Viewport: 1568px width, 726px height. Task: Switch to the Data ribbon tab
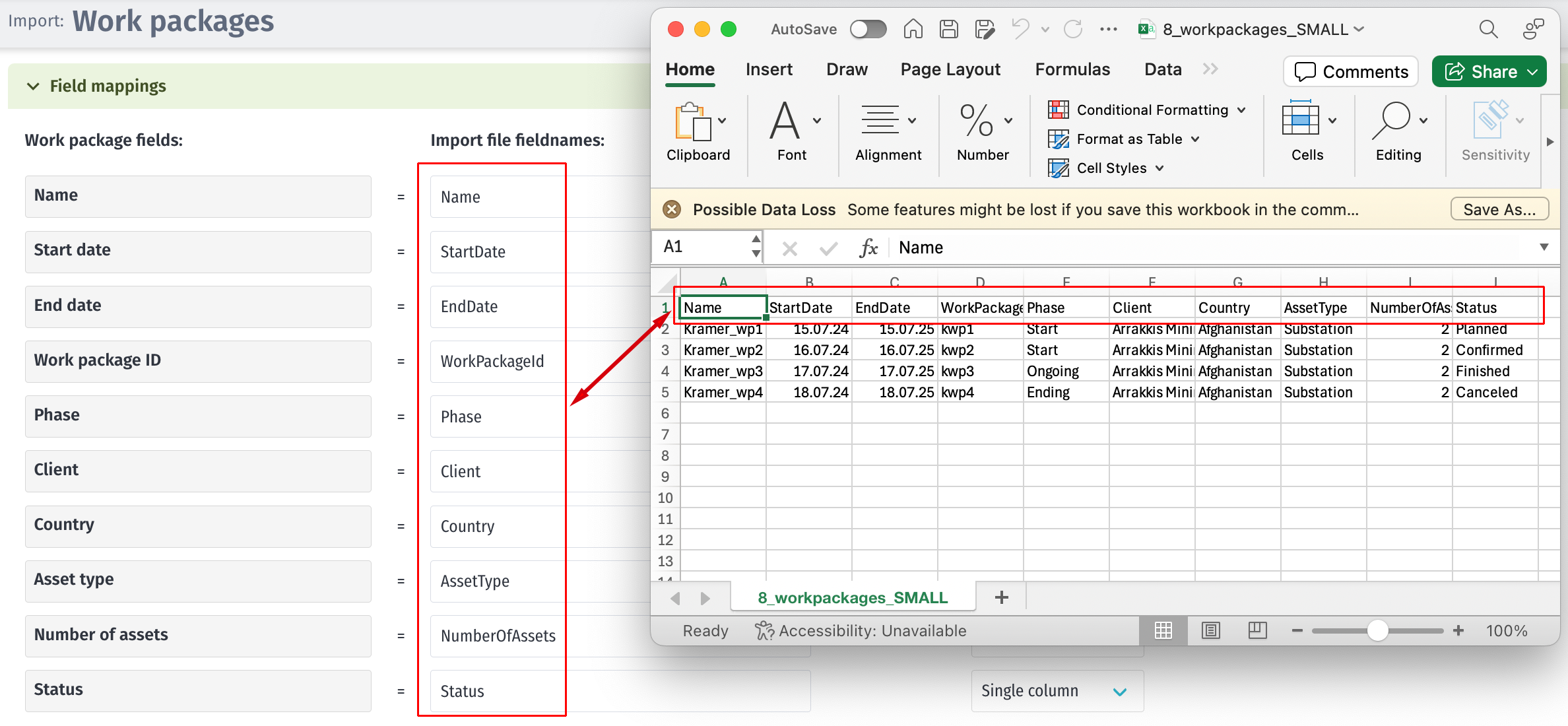1163,70
